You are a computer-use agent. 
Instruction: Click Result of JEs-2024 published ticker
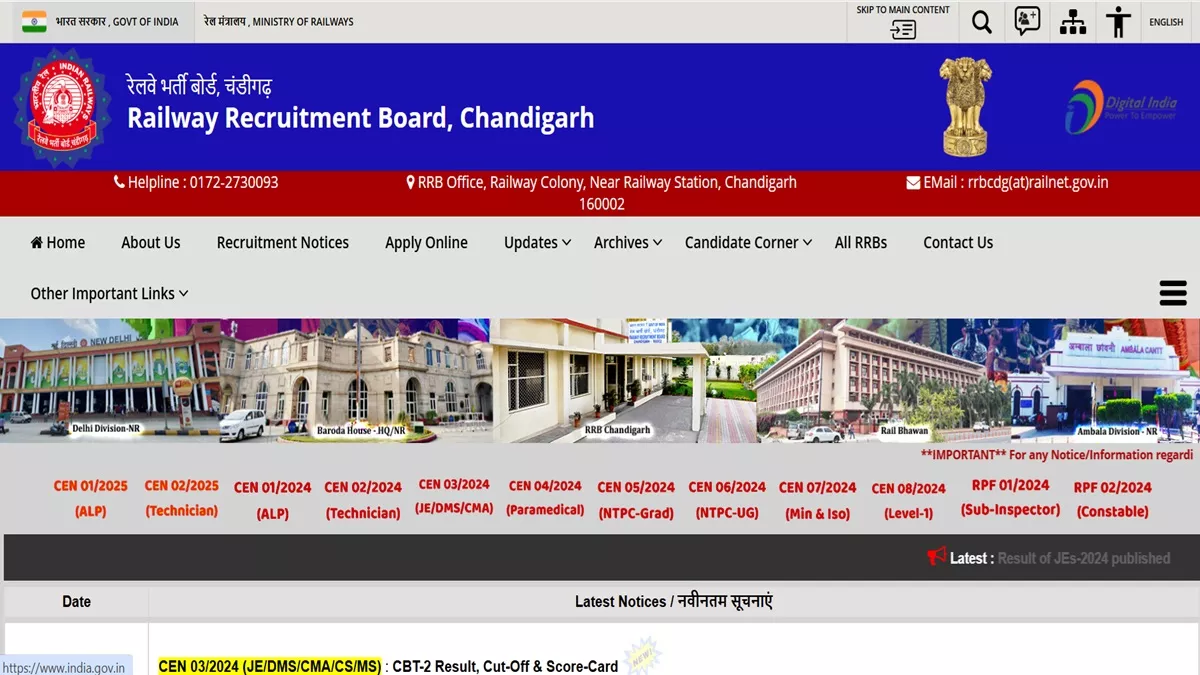point(1084,558)
